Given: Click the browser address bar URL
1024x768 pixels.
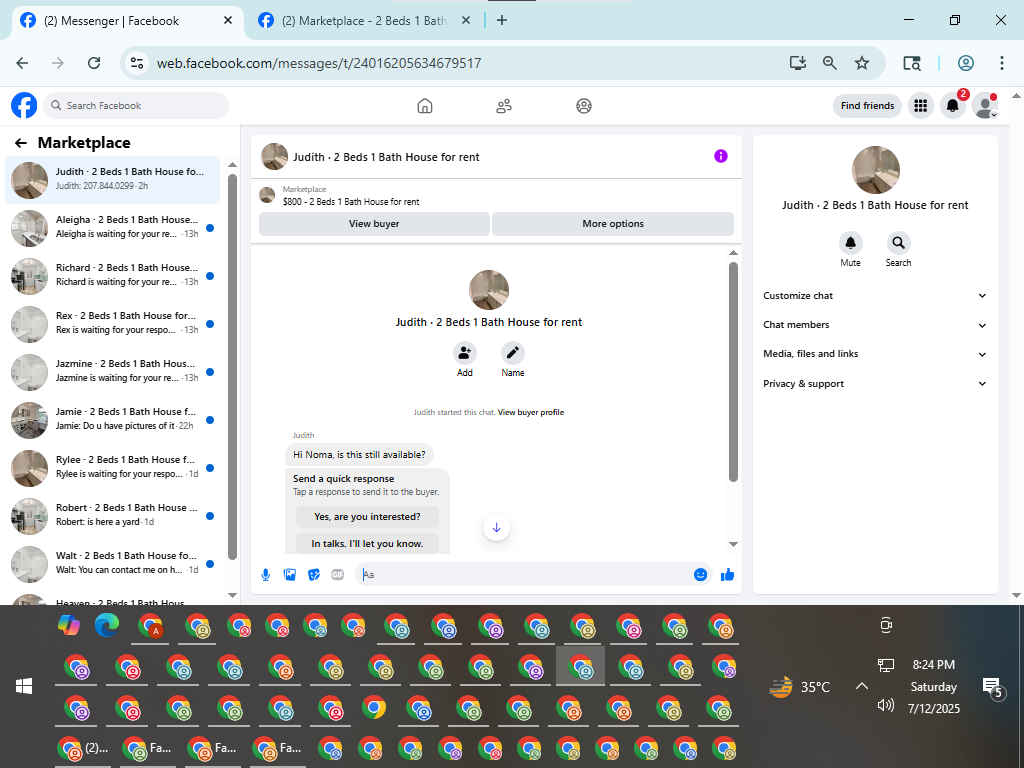Looking at the screenshot, I should pos(319,63).
